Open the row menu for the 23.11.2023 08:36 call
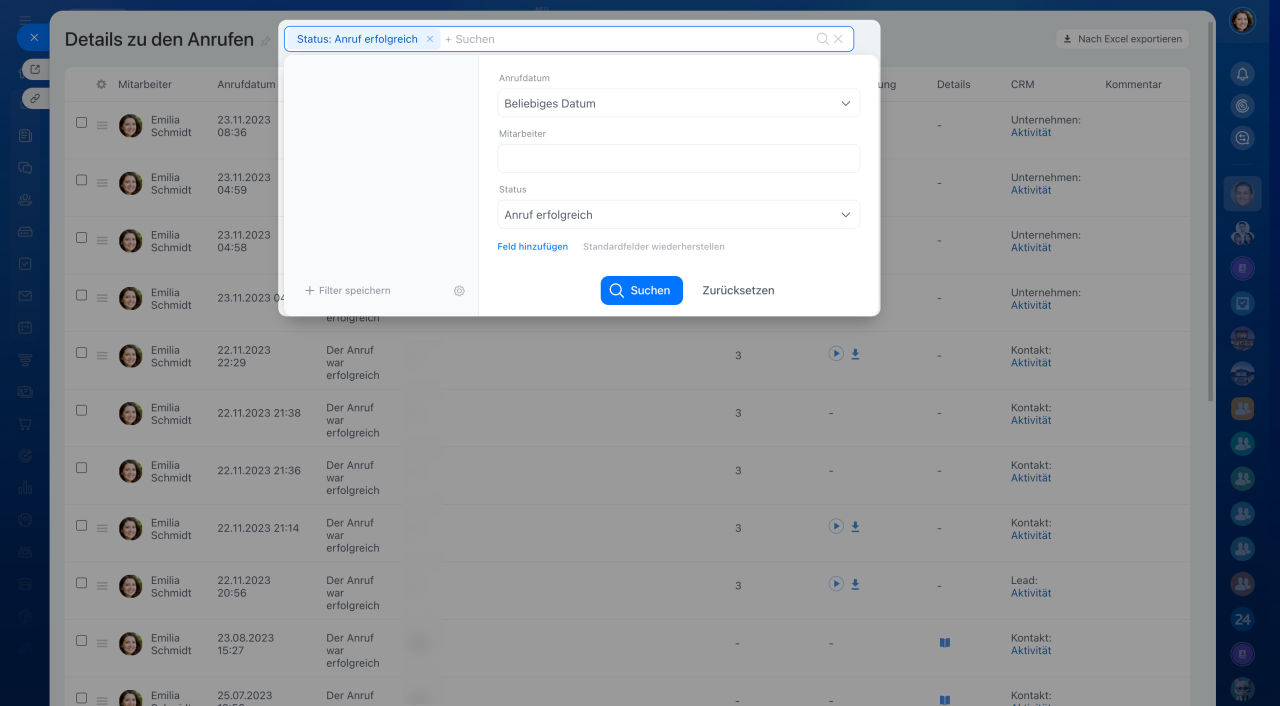The height and width of the screenshot is (706, 1280). (101, 125)
